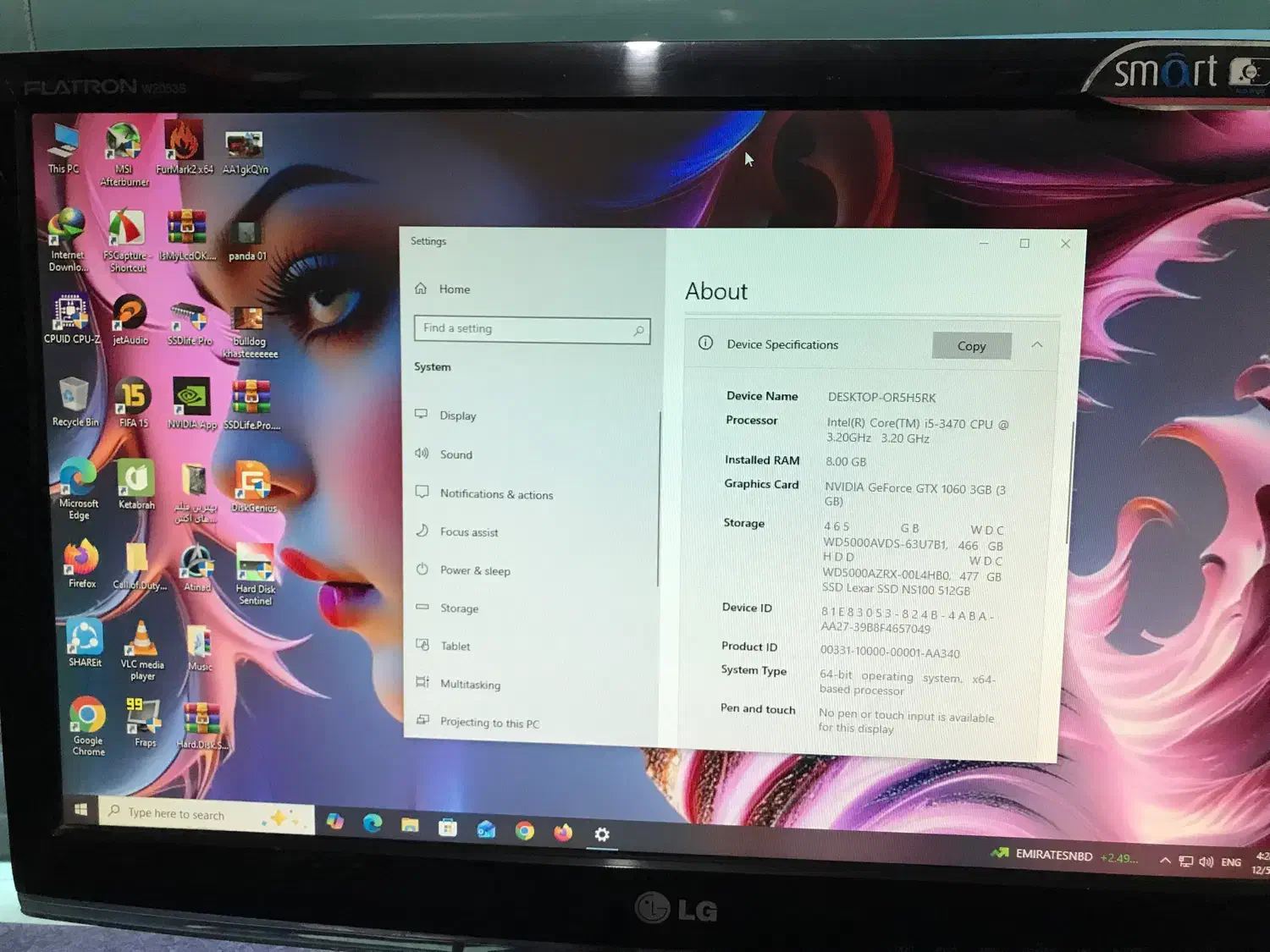Image resolution: width=1270 pixels, height=952 pixels.
Task: Expand hidden icons in the system tray
Action: [x=1166, y=860]
